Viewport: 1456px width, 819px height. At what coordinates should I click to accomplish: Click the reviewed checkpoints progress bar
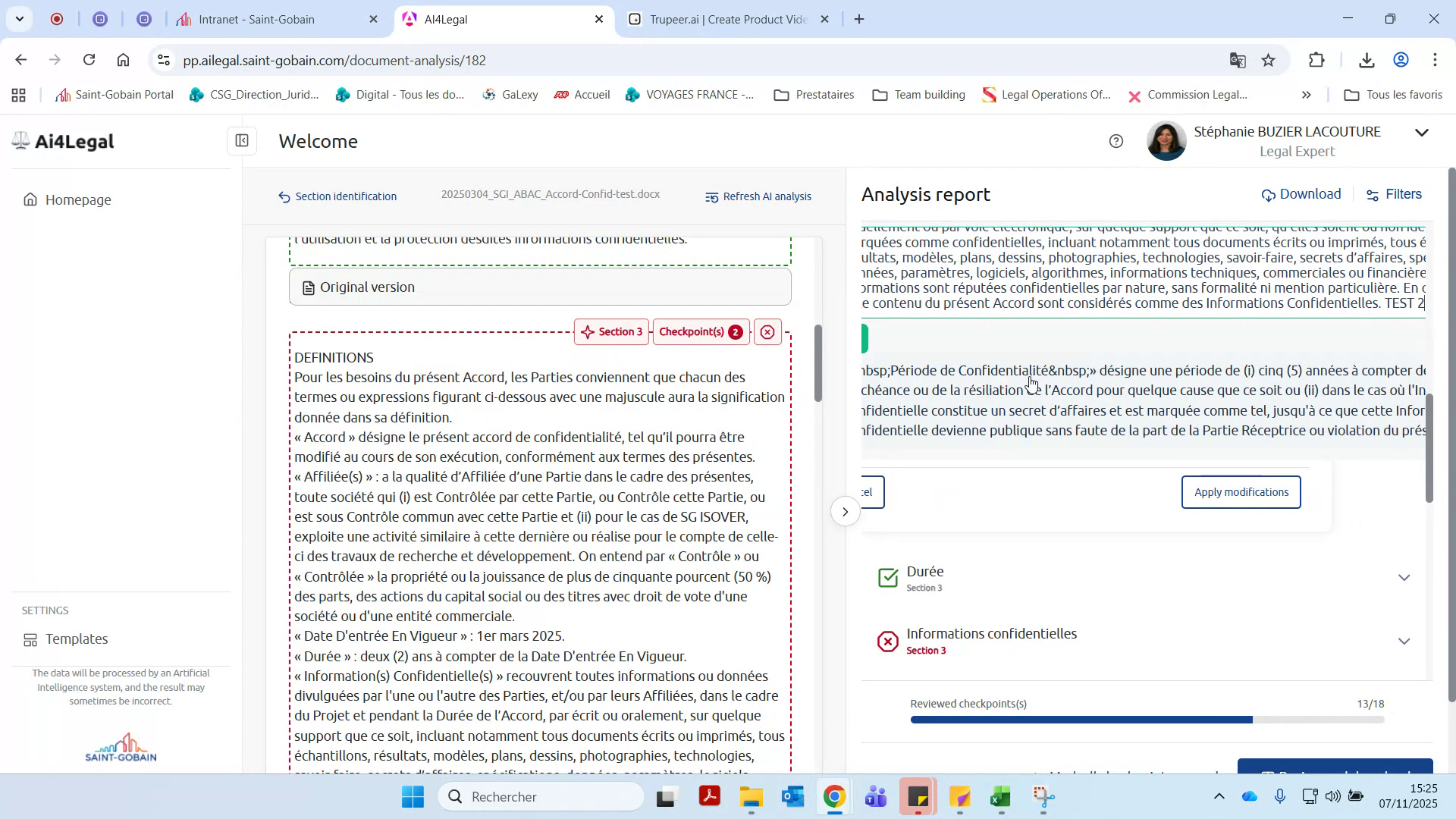tap(1147, 720)
